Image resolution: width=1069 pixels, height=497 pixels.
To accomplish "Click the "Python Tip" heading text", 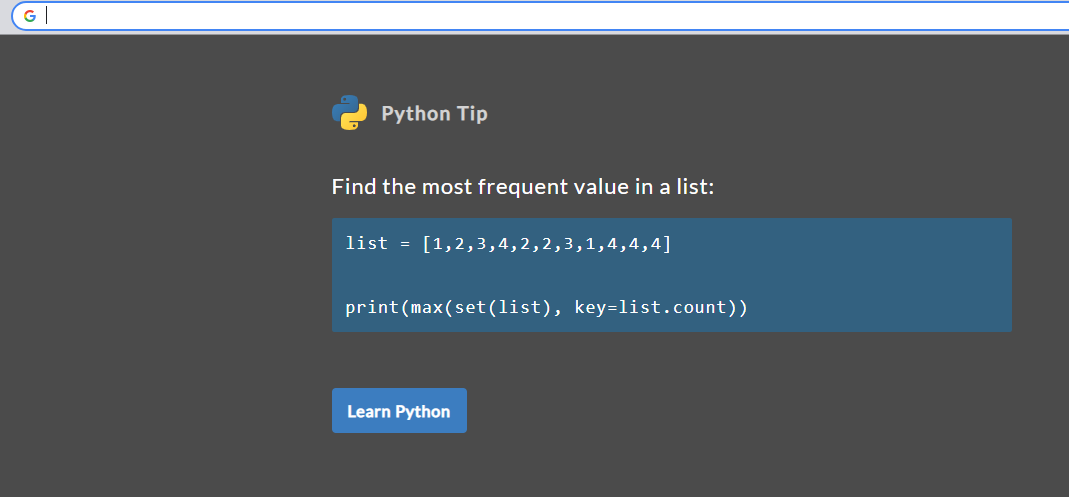I will click(x=434, y=114).
